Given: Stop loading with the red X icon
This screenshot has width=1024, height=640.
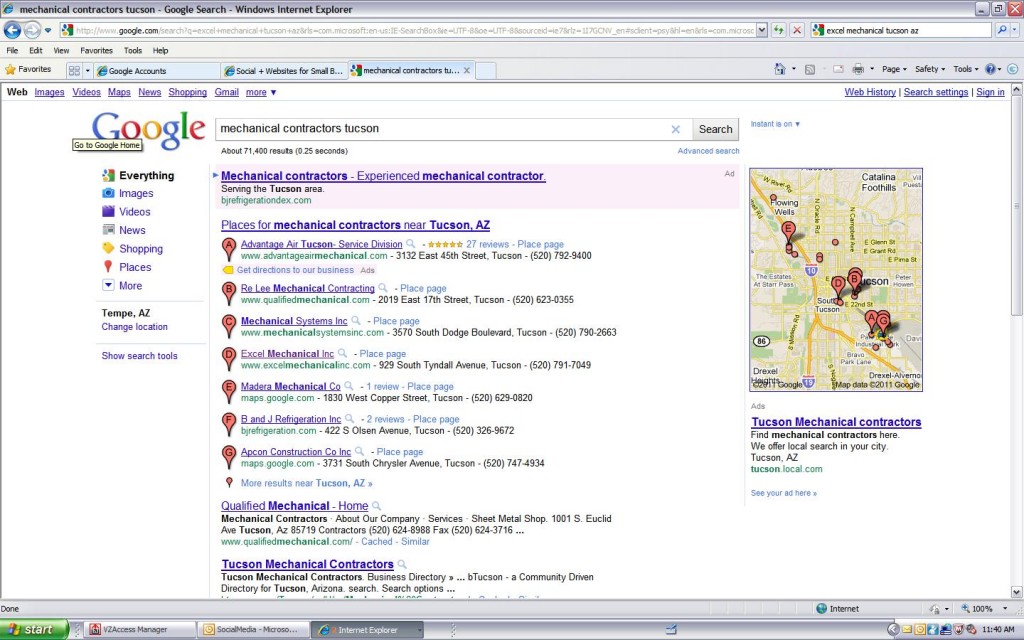Looking at the screenshot, I should [x=797, y=30].
